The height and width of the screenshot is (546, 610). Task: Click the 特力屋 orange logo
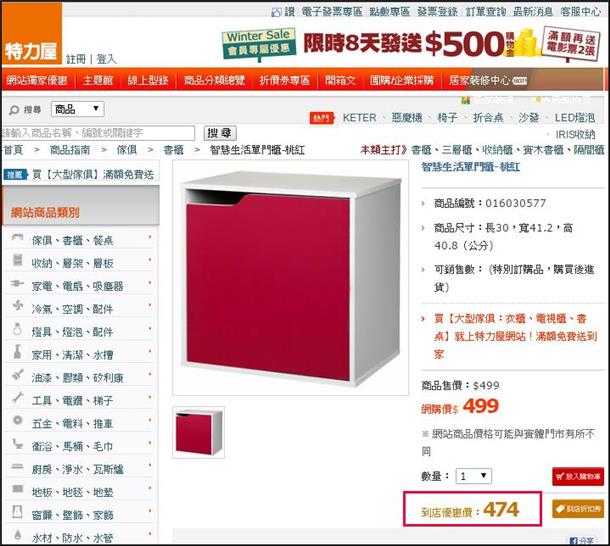tap(32, 33)
